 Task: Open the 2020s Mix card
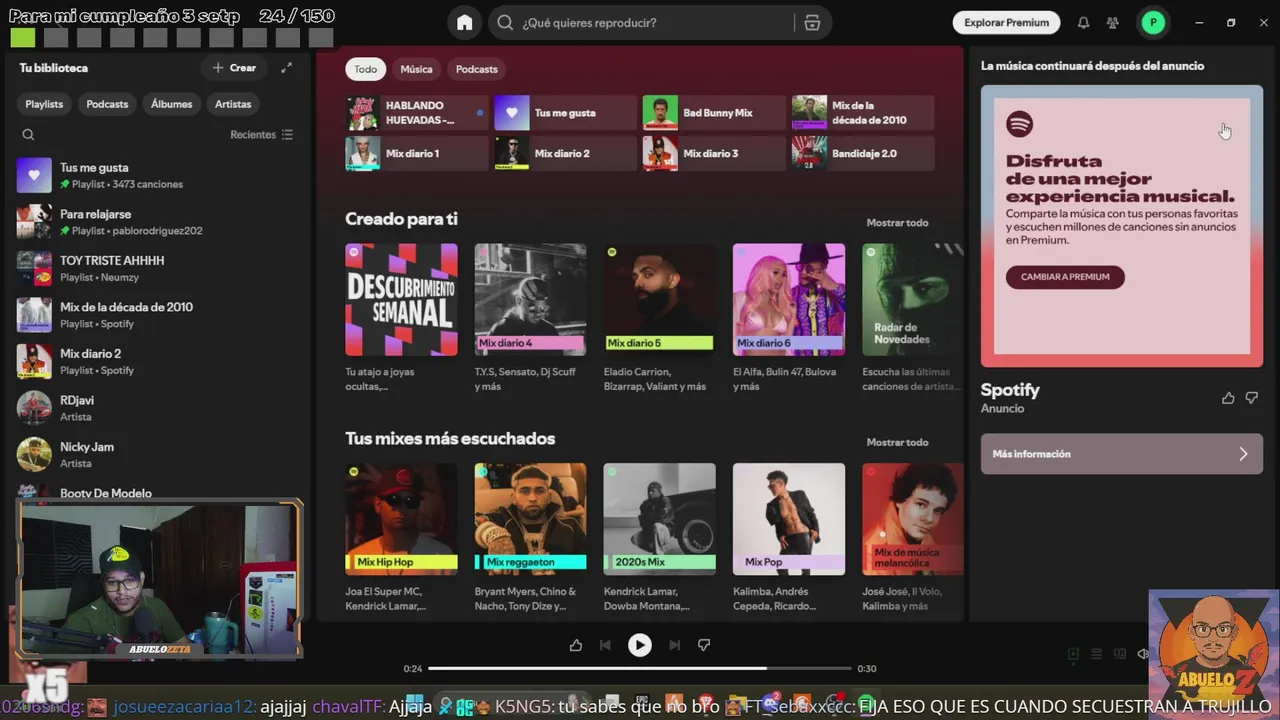tap(659, 538)
